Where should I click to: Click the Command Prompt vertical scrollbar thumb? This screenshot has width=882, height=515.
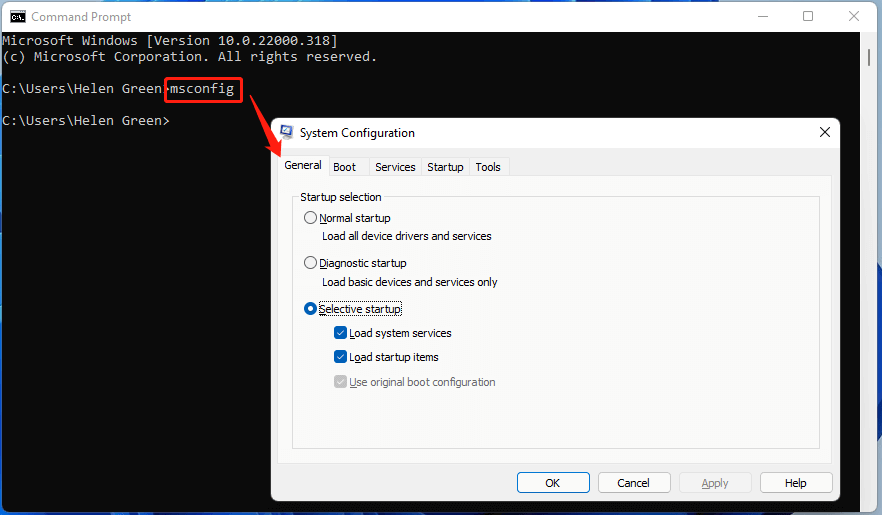click(869, 57)
